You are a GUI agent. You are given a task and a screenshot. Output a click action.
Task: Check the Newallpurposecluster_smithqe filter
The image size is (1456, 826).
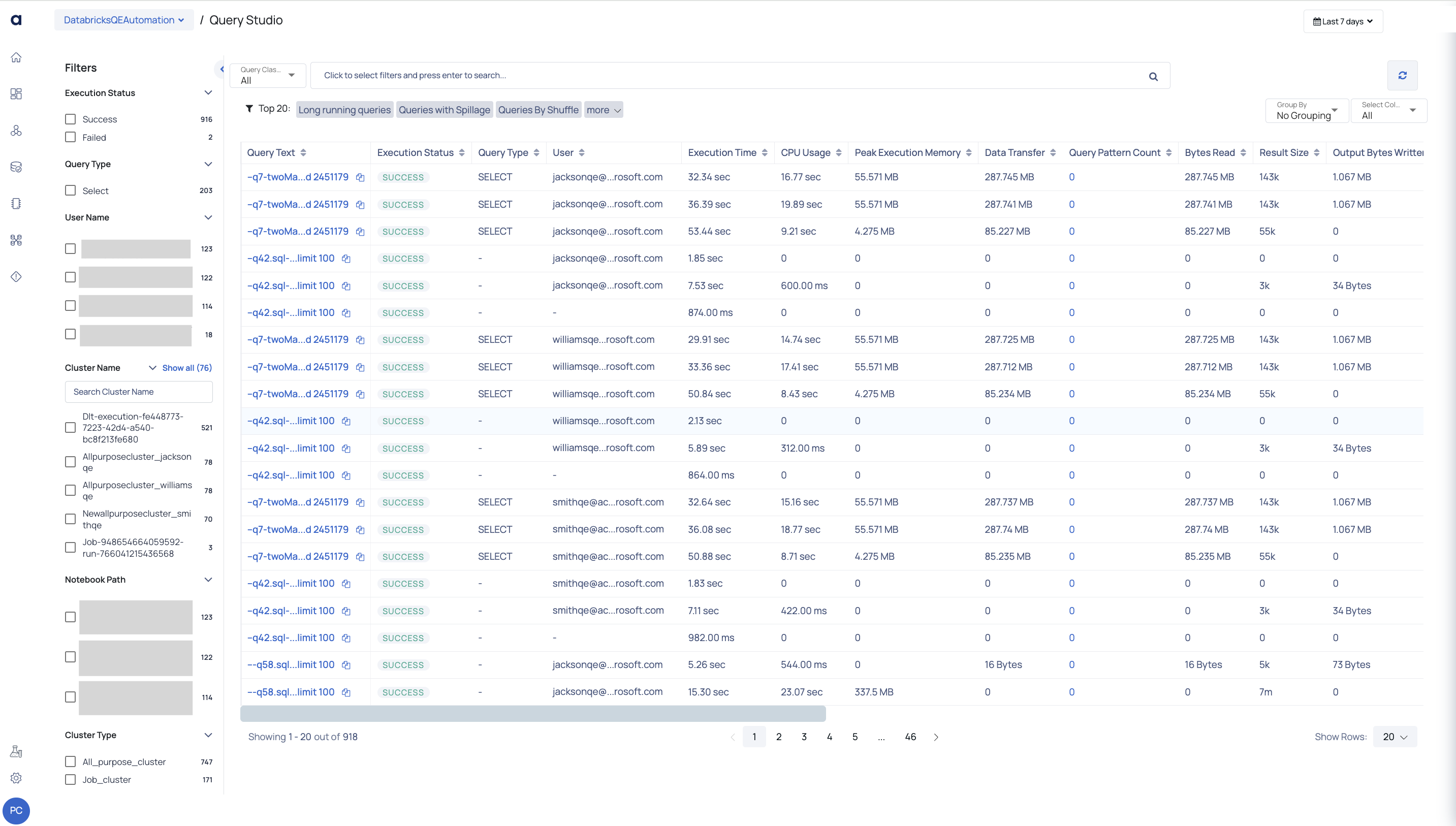pyautogui.click(x=70, y=519)
